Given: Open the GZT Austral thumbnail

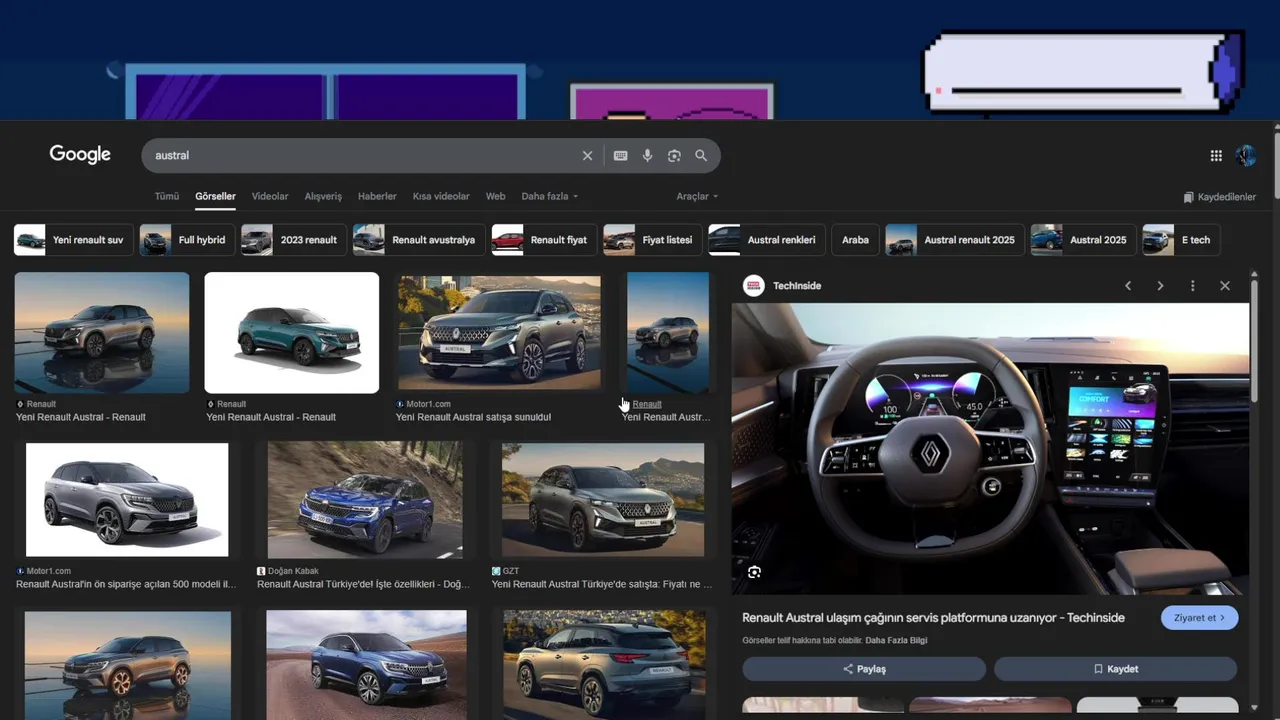Looking at the screenshot, I should click(603, 500).
